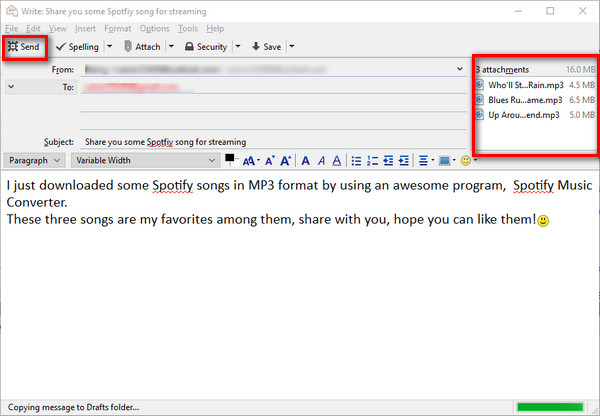The image size is (600, 416).
Task: Open the Security dropdown arrow
Action: (x=238, y=47)
